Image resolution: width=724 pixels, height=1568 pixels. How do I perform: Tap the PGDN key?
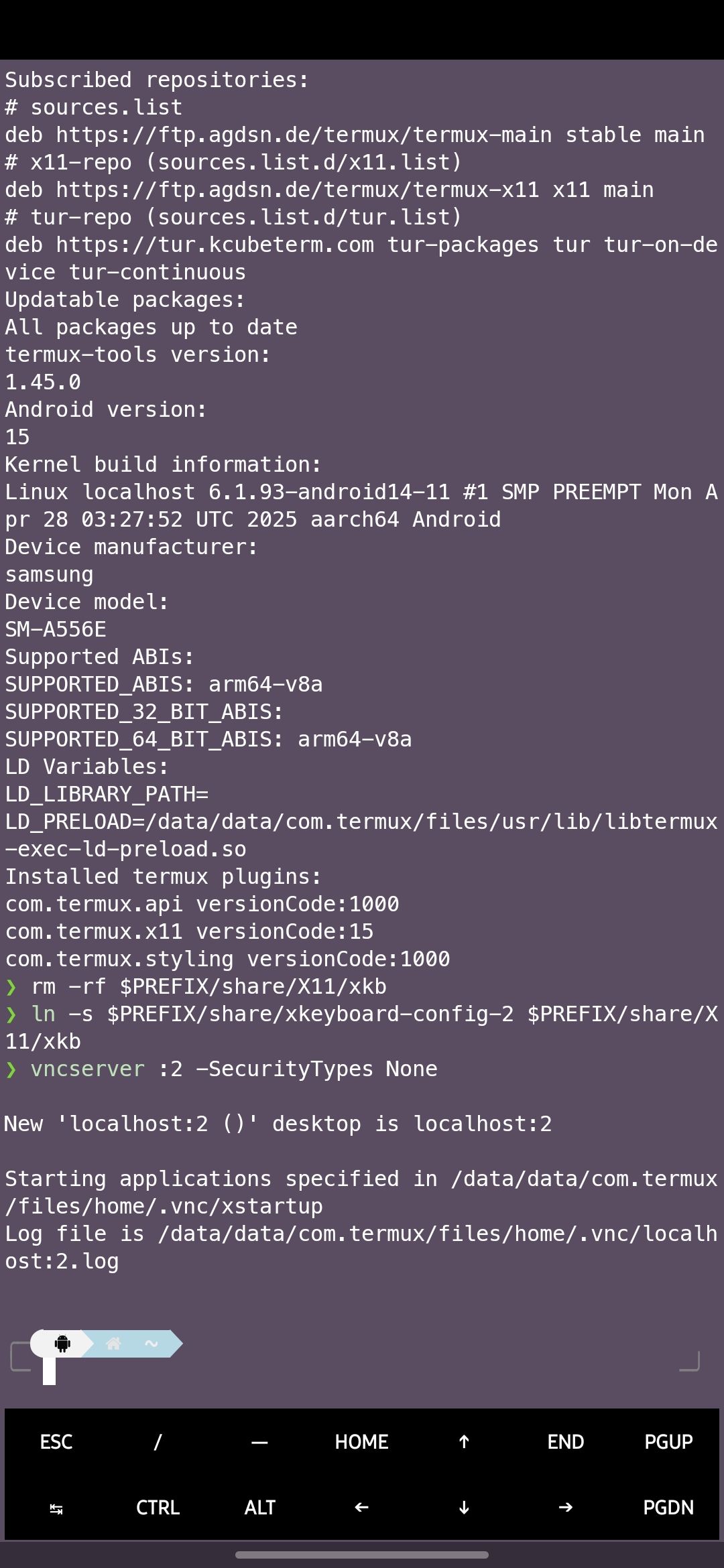(x=668, y=1507)
